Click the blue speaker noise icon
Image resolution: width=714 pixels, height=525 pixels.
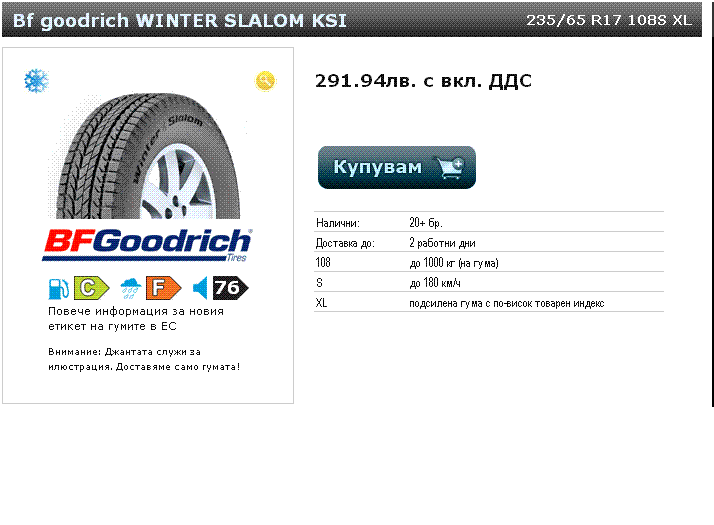(200, 288)
